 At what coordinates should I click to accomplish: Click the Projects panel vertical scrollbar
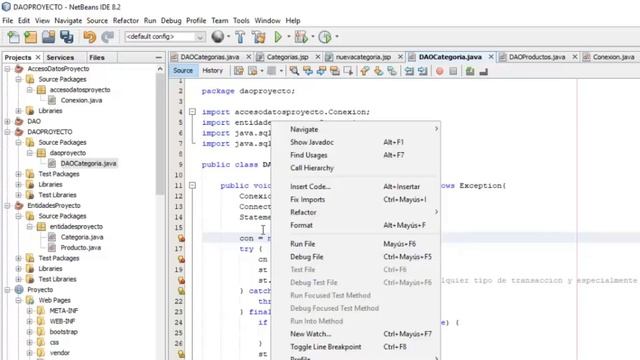coord(160,135)
